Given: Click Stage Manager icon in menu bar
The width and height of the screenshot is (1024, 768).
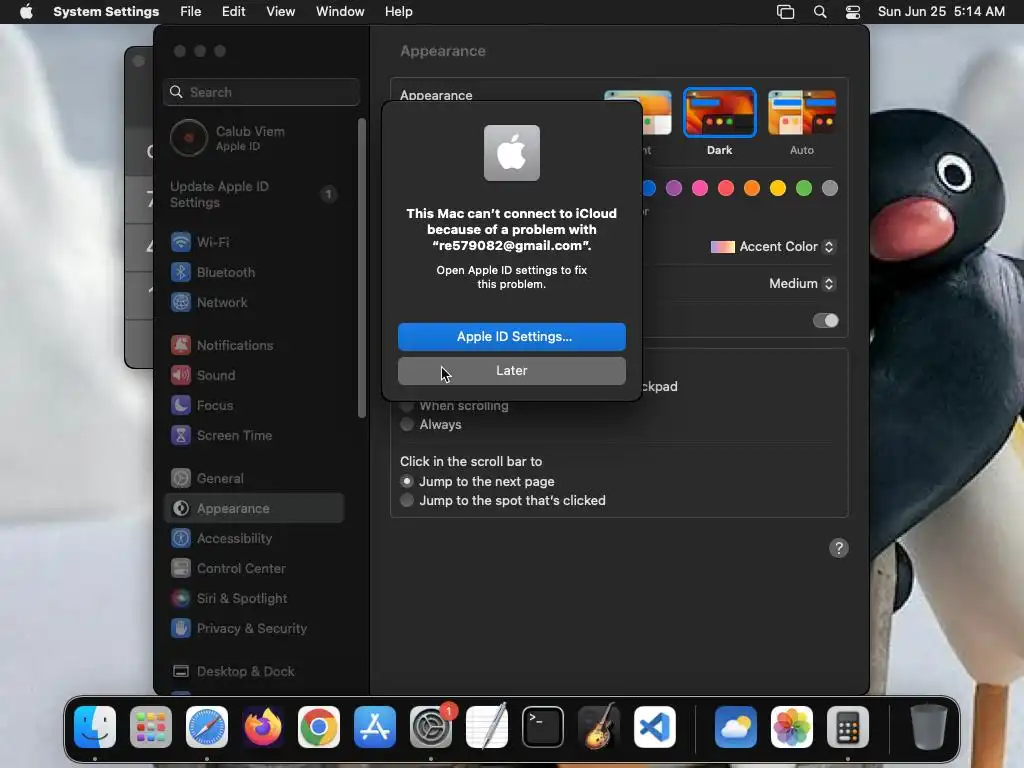Looking at the screenshot, I should [x=786, y=12].
